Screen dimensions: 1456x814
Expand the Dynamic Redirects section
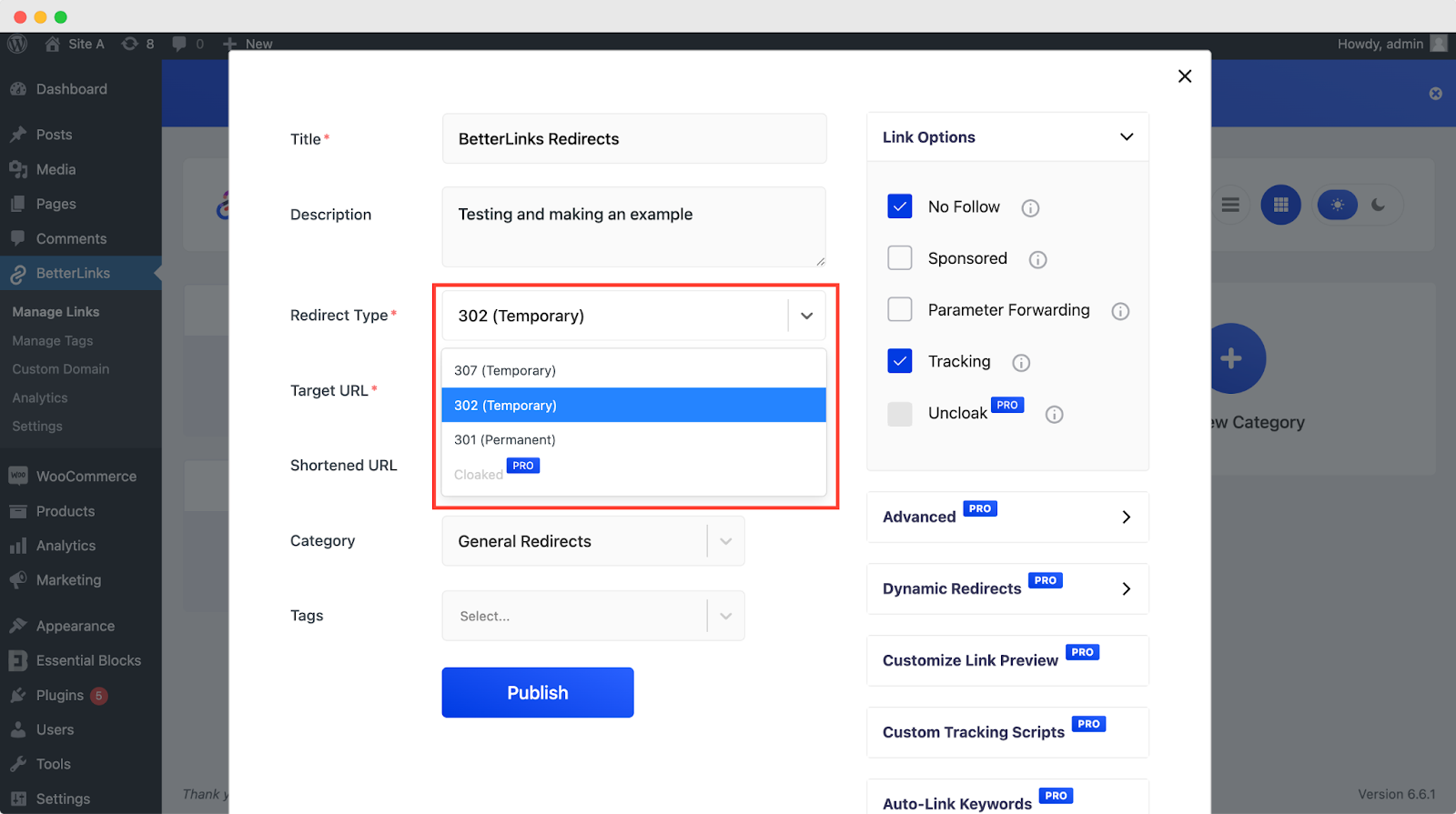[1007, 588]
